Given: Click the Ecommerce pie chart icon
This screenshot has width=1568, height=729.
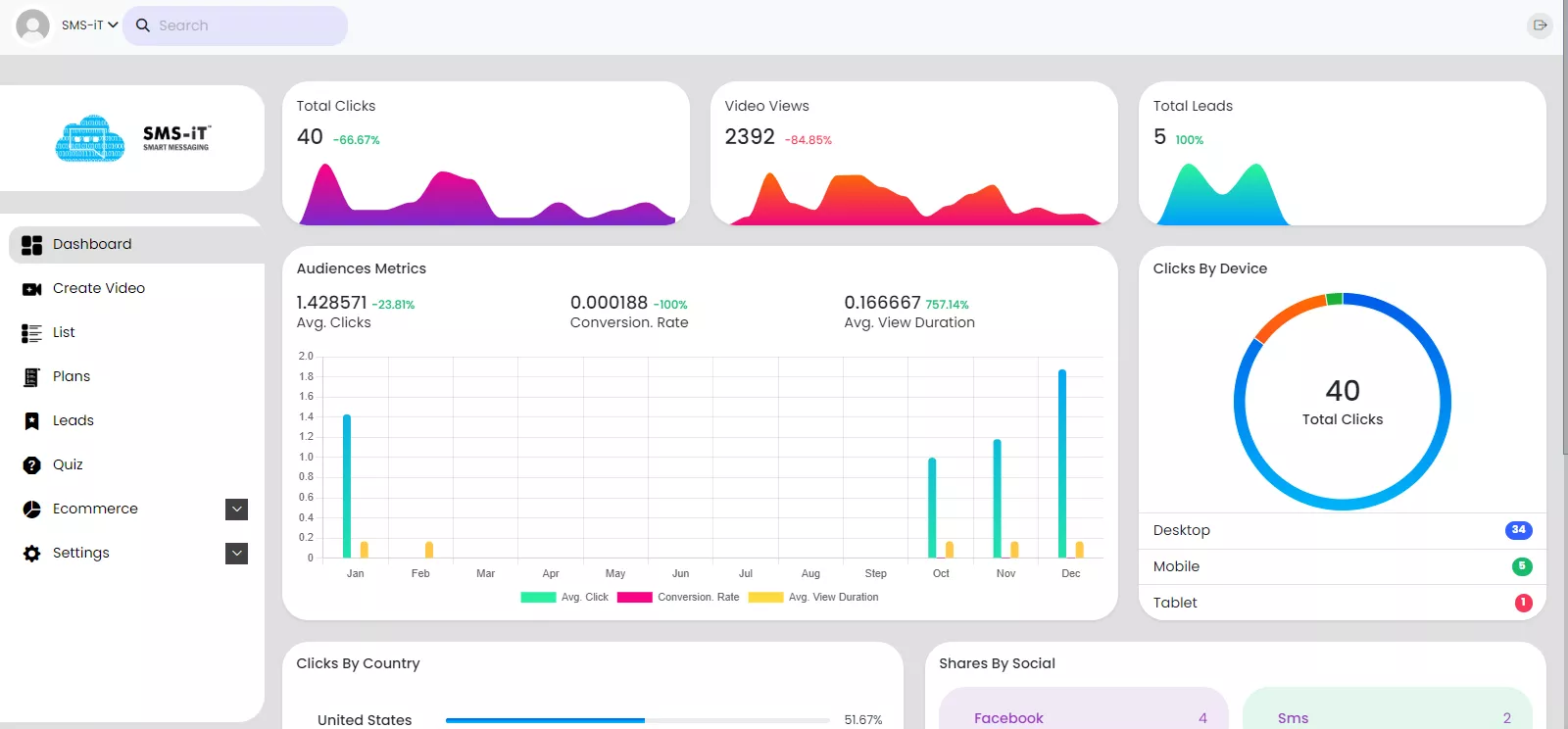Looking at the screenshot, I should click(x=31, y=510).
